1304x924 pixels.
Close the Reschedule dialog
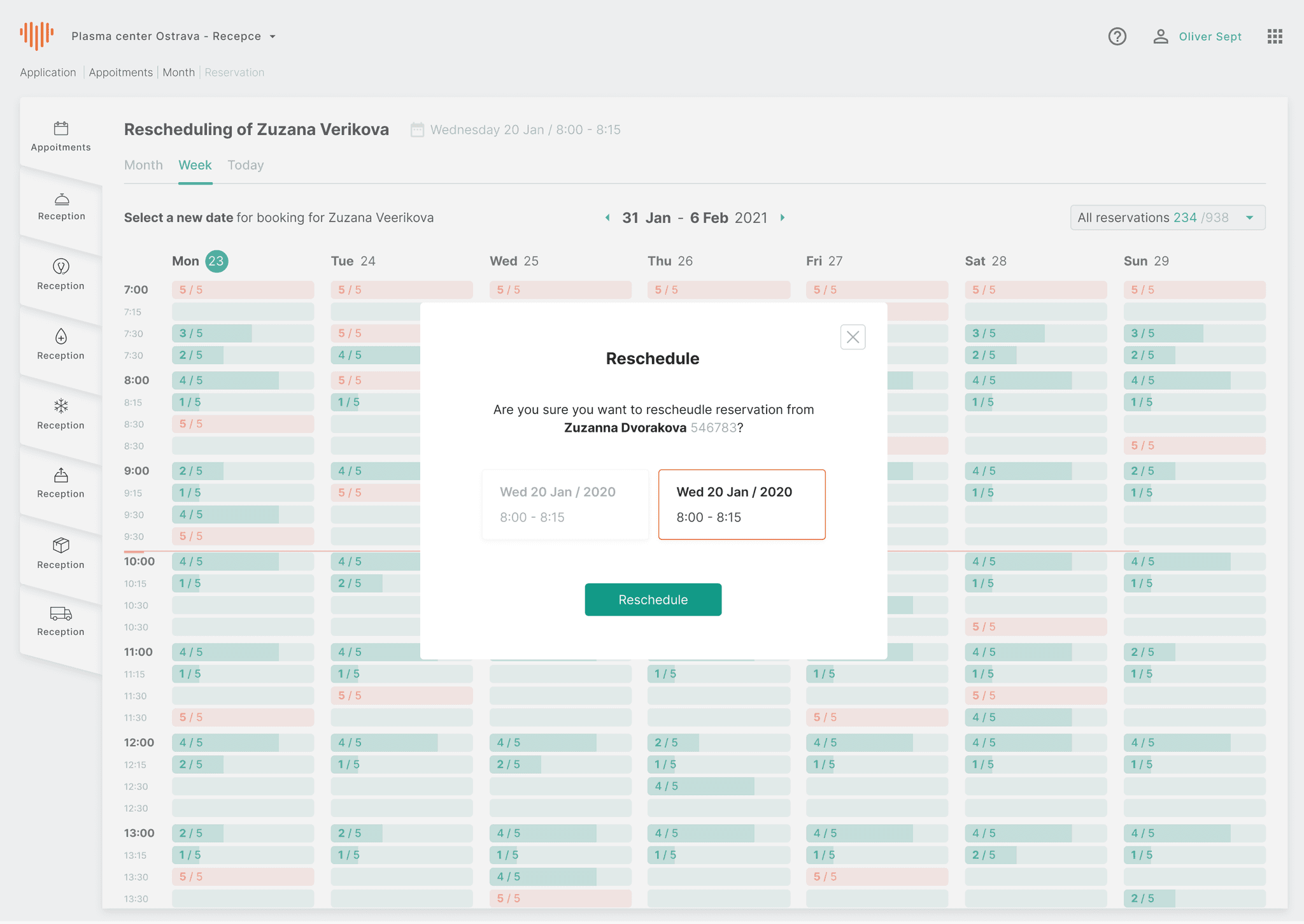click(x=853, y=337)
